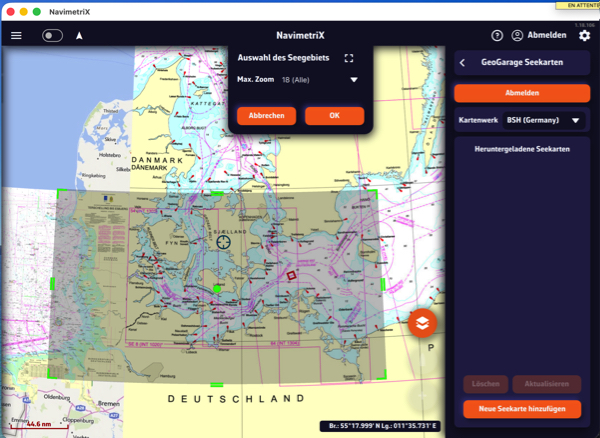
Task: Select top edge green handle
Action: tap(217, 194)
